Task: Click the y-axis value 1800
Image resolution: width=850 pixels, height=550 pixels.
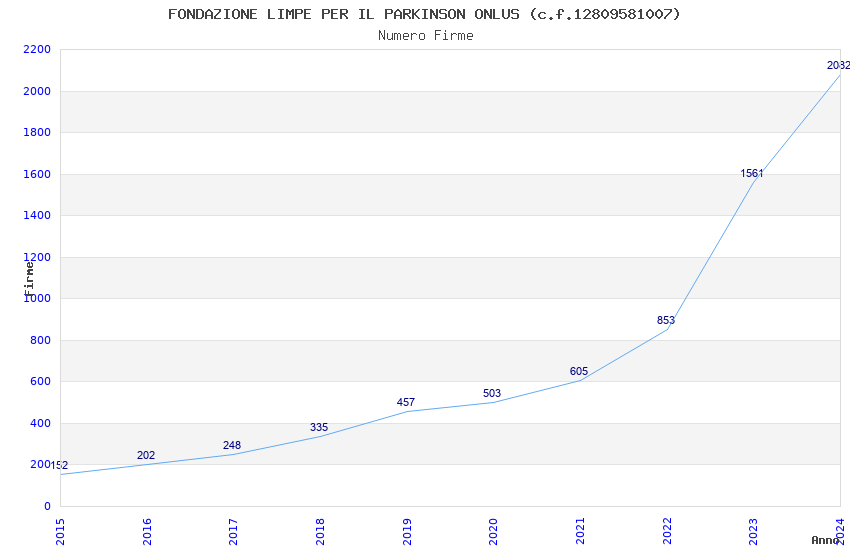Action: tap(37, 132)
